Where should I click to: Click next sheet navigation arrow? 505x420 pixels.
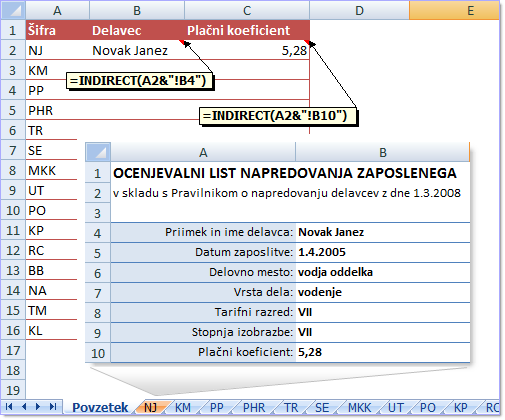[x=38, y=407]
